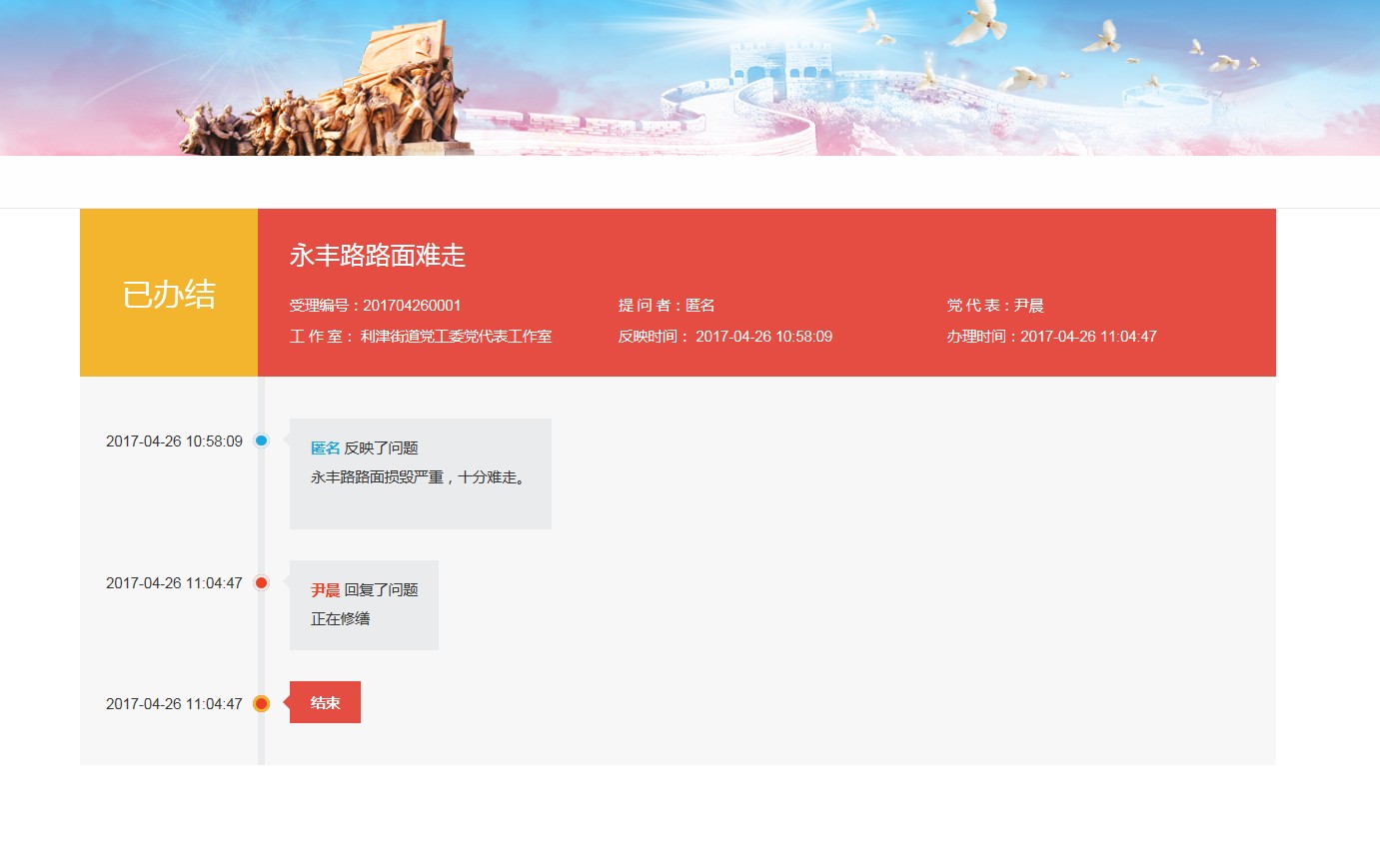Click the title 永丰路路面难走

(378, 256)
